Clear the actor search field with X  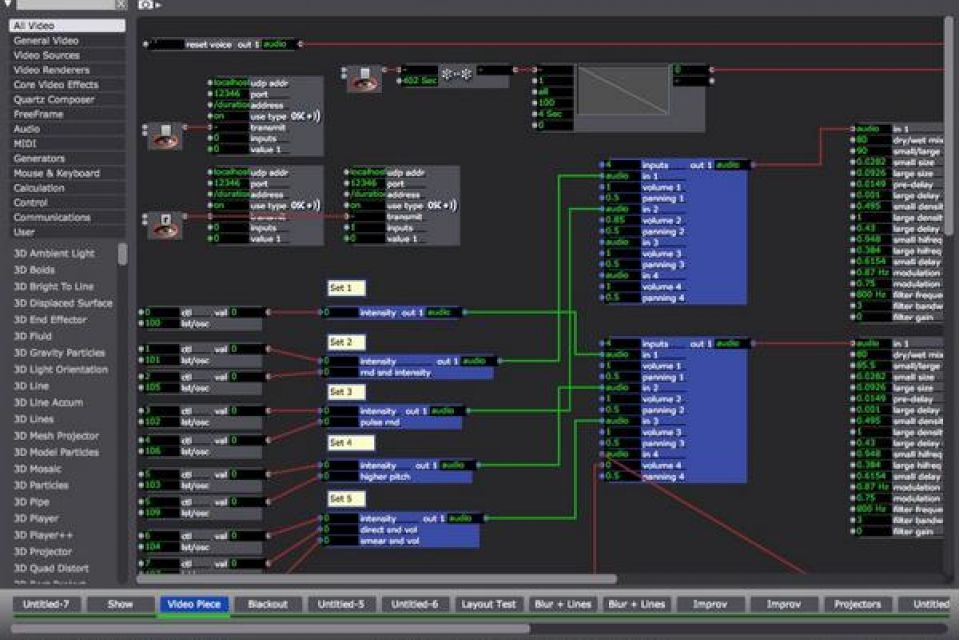(121, 5)
